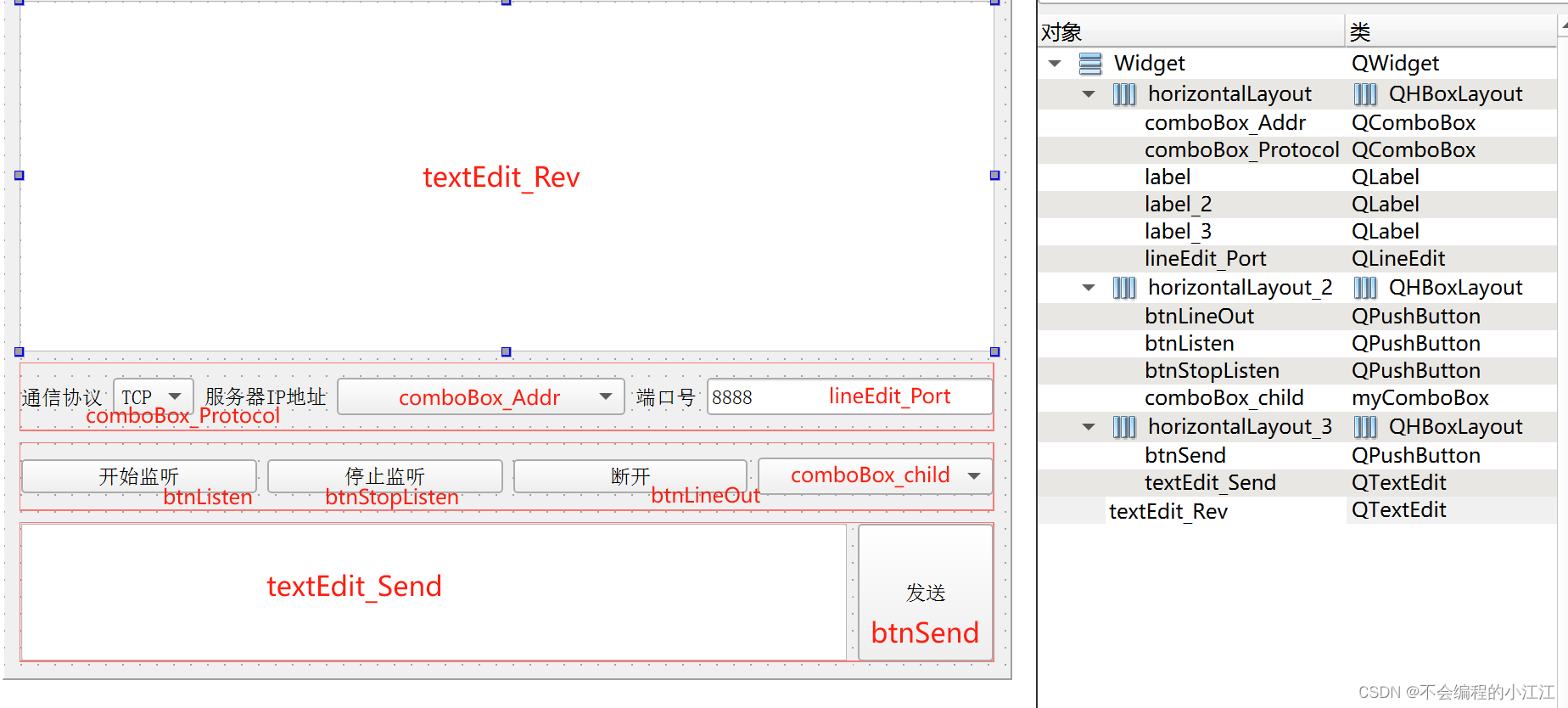1568x708 pixels.
Task: Open the comboBox_child dropdown
Action: [876, 475]
